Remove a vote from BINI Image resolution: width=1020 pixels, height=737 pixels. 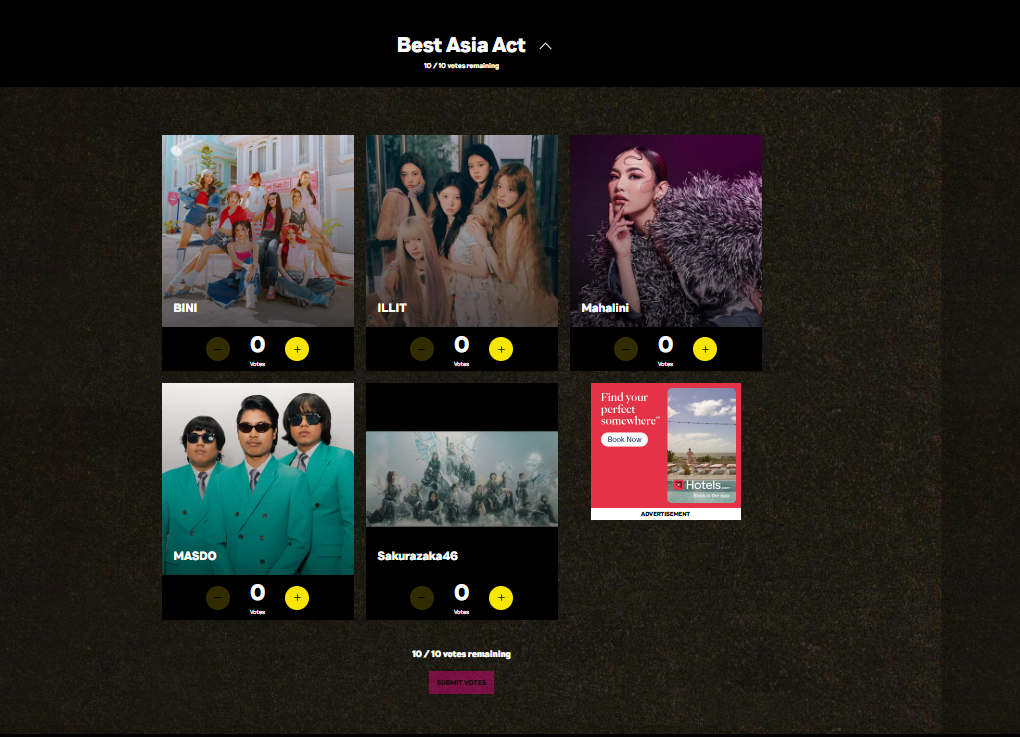pos(218,349)
